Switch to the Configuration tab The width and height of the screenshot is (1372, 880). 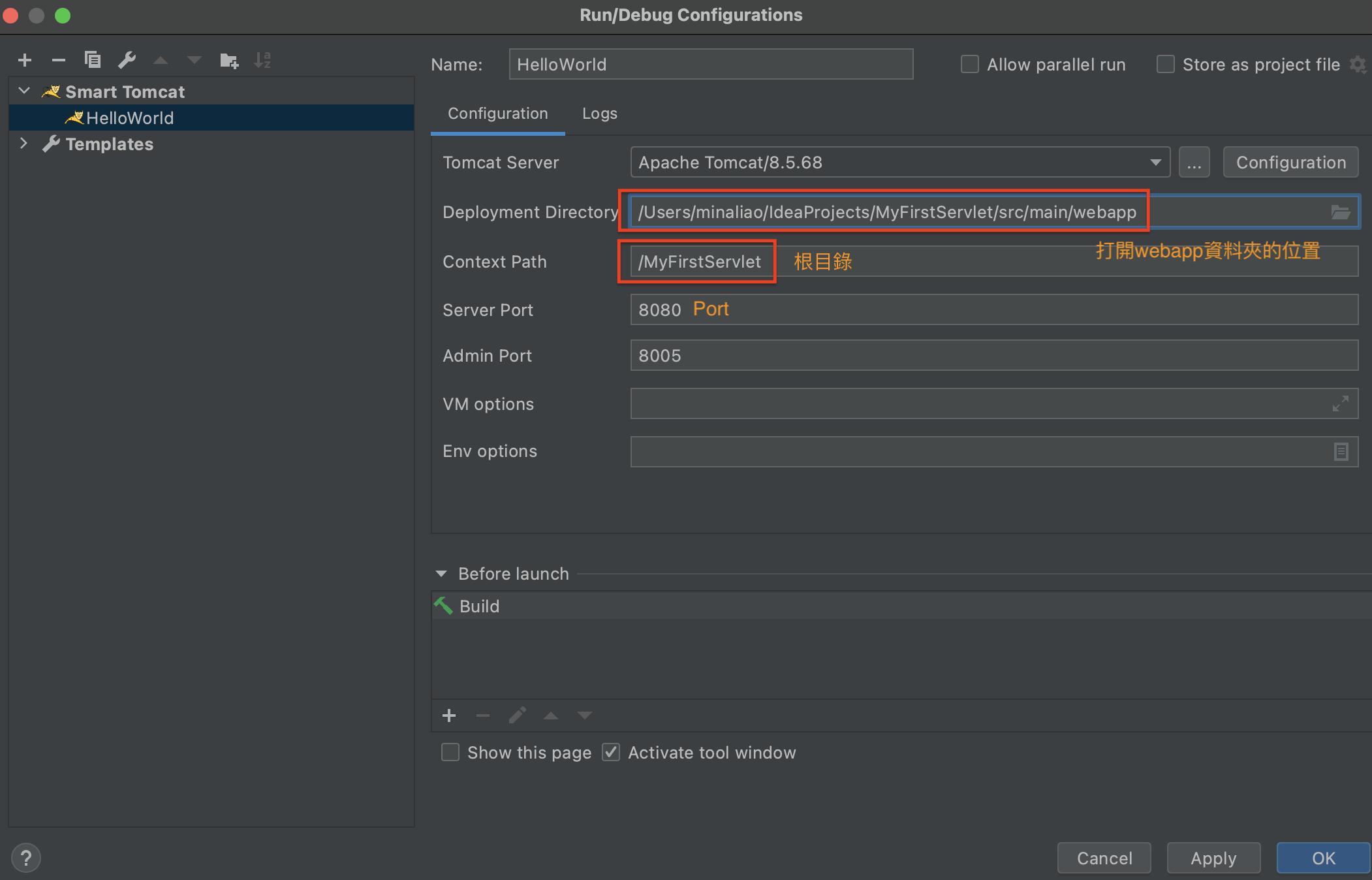[x=498, y=114]
